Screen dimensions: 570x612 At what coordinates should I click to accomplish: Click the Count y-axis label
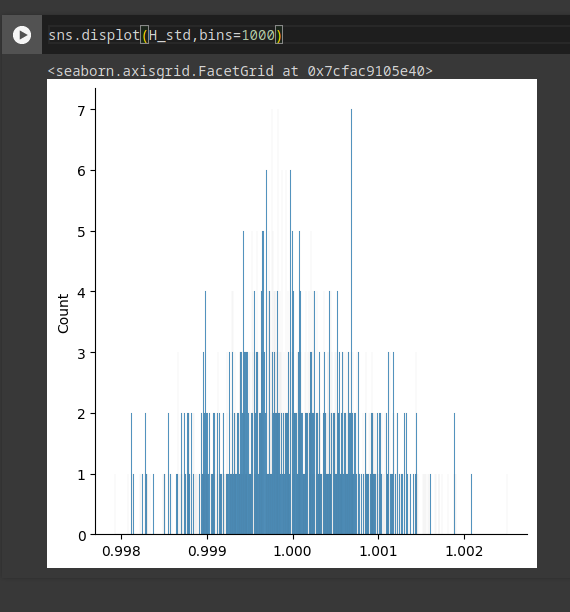tap(63, 313)
